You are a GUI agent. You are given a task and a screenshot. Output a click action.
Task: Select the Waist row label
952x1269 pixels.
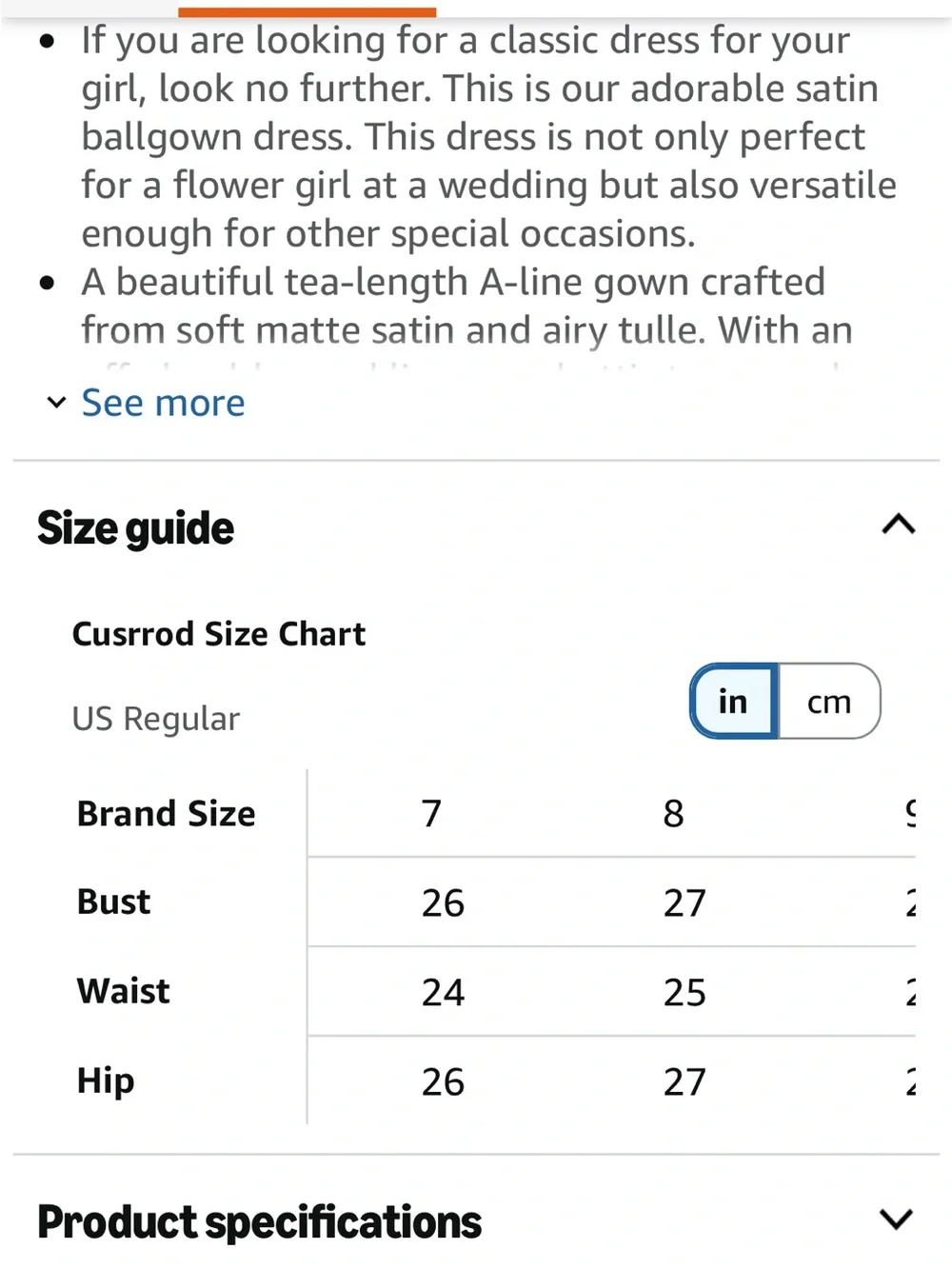coord(123,991)
